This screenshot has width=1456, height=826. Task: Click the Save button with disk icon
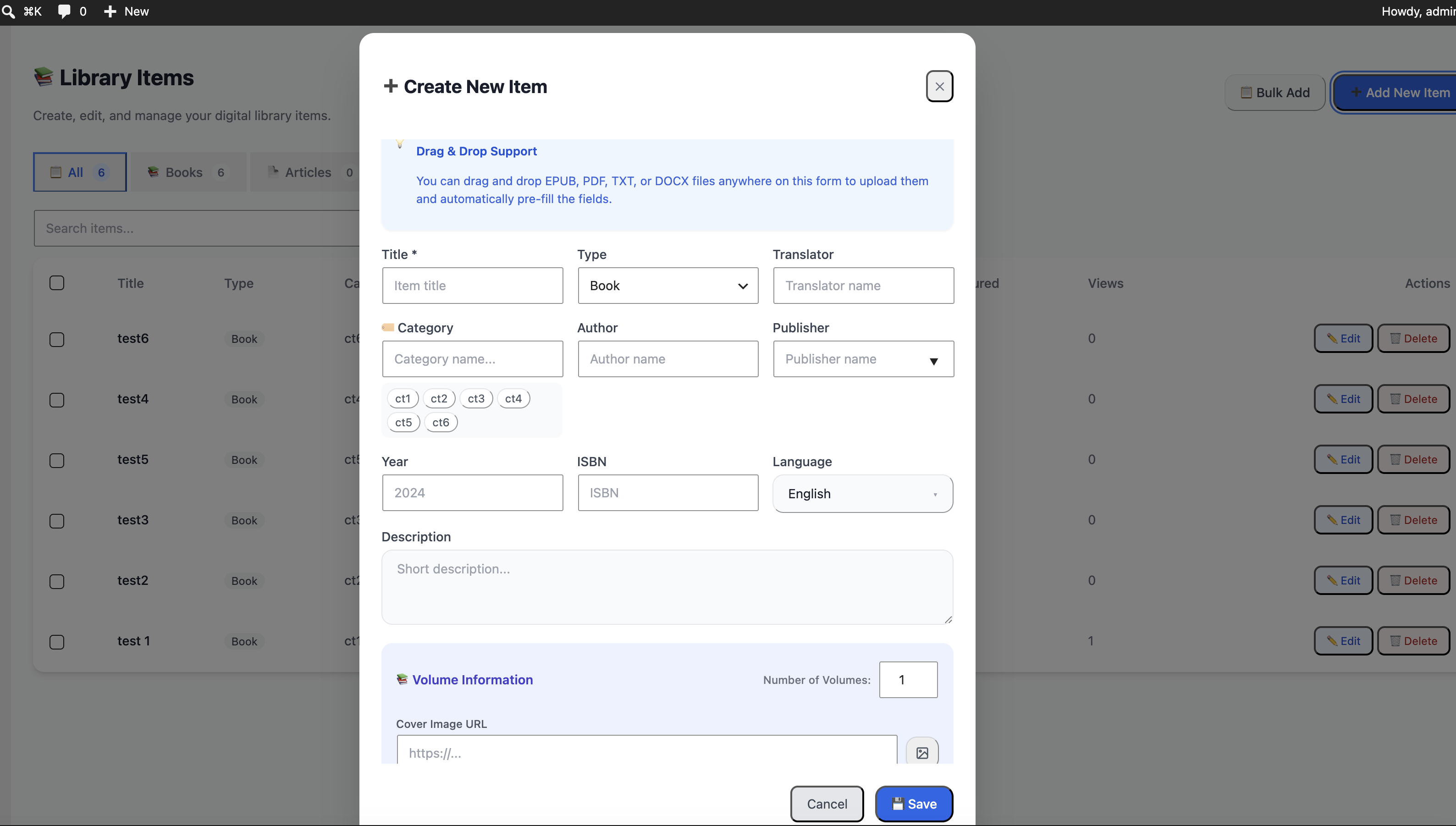coord(914,804)
